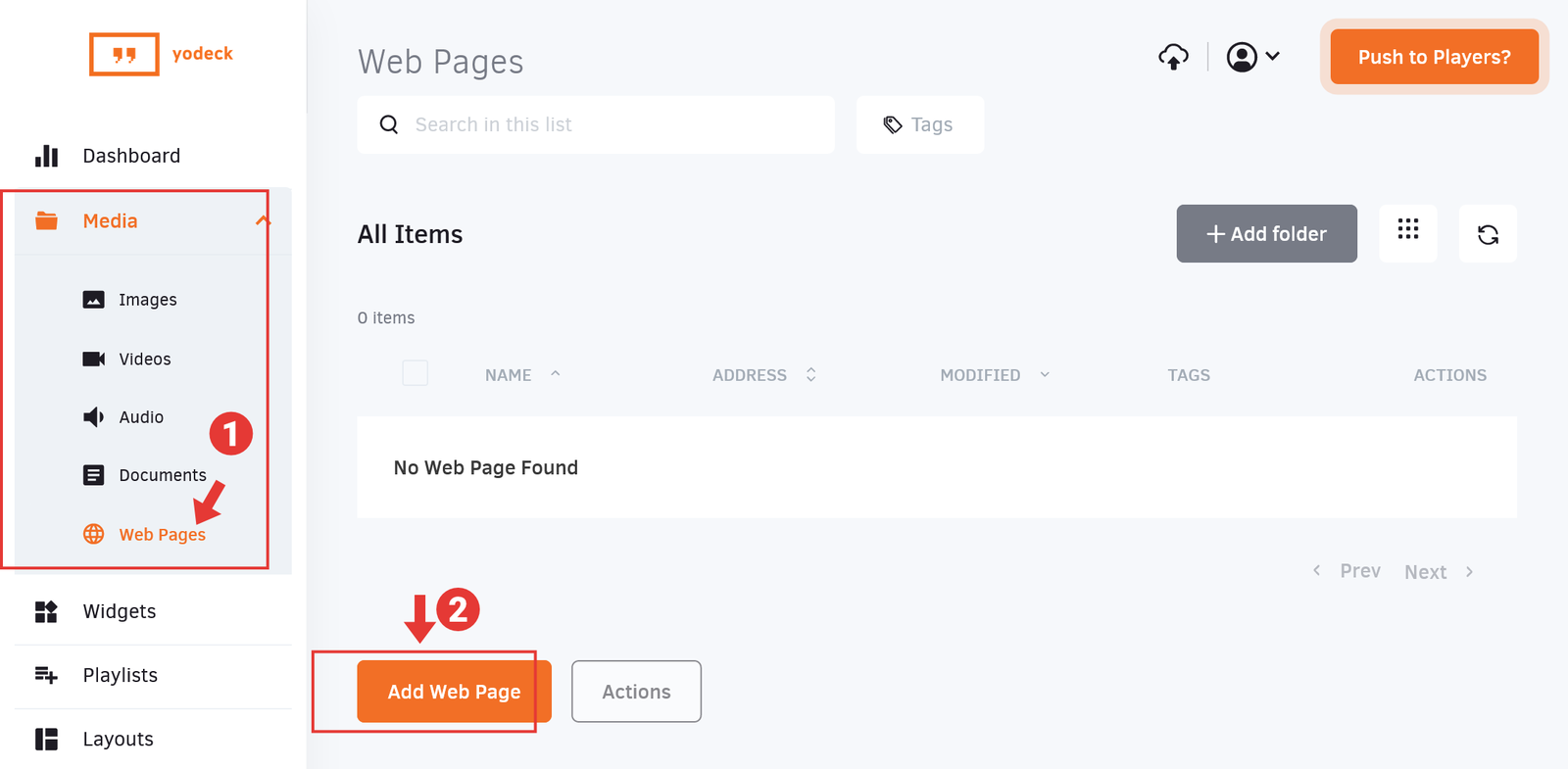Sort list by Name column

click(509, 375)
